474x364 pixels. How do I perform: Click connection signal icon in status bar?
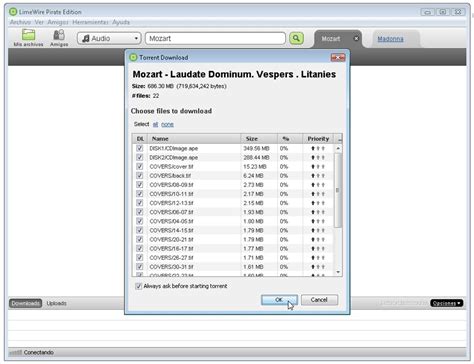(x=16, y=352)
